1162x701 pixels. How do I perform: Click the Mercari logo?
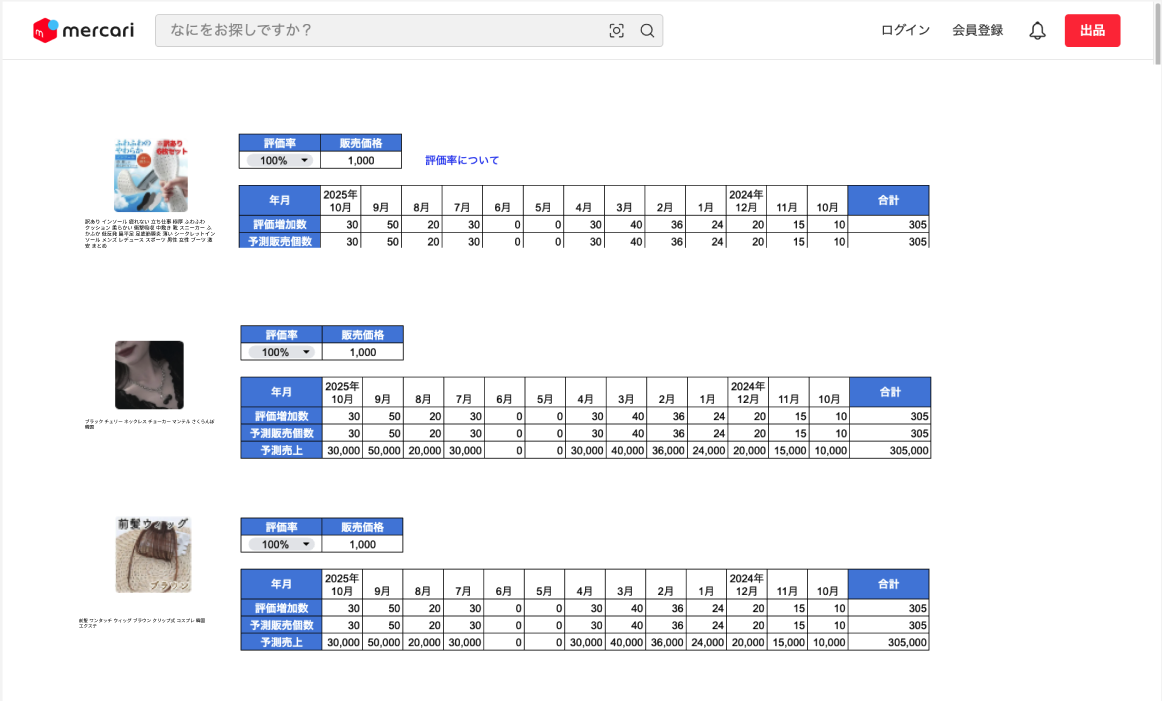tap(84, 31)
